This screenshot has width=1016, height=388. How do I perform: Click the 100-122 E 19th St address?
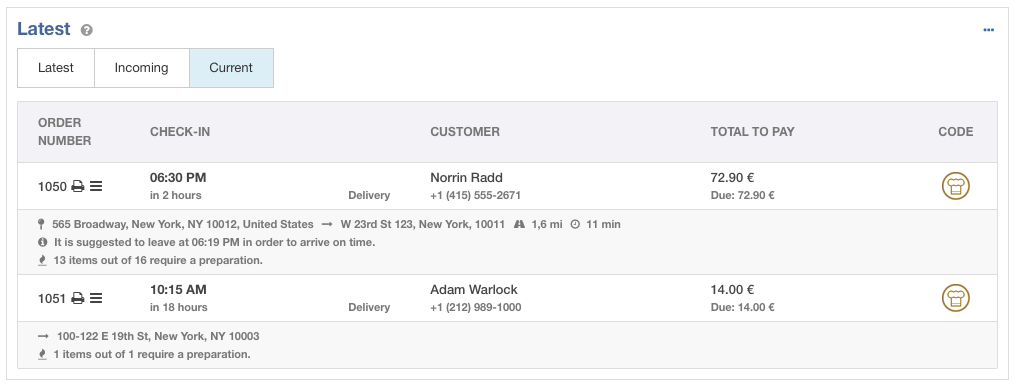[158, 337]
